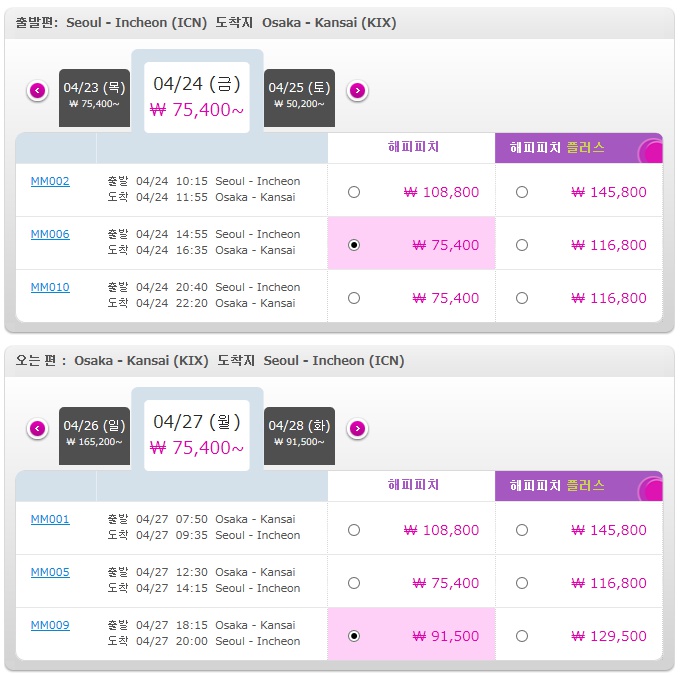Select 04/28 return date tab

click(299, 436)
